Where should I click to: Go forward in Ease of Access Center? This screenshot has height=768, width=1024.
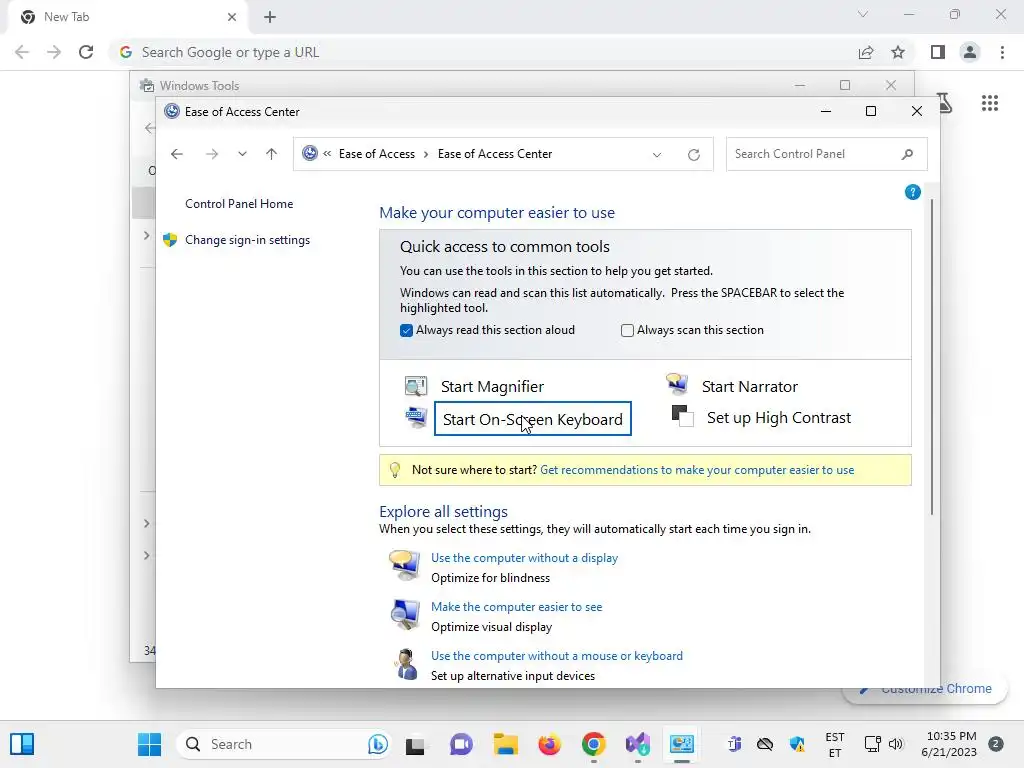tap(212, 154)
